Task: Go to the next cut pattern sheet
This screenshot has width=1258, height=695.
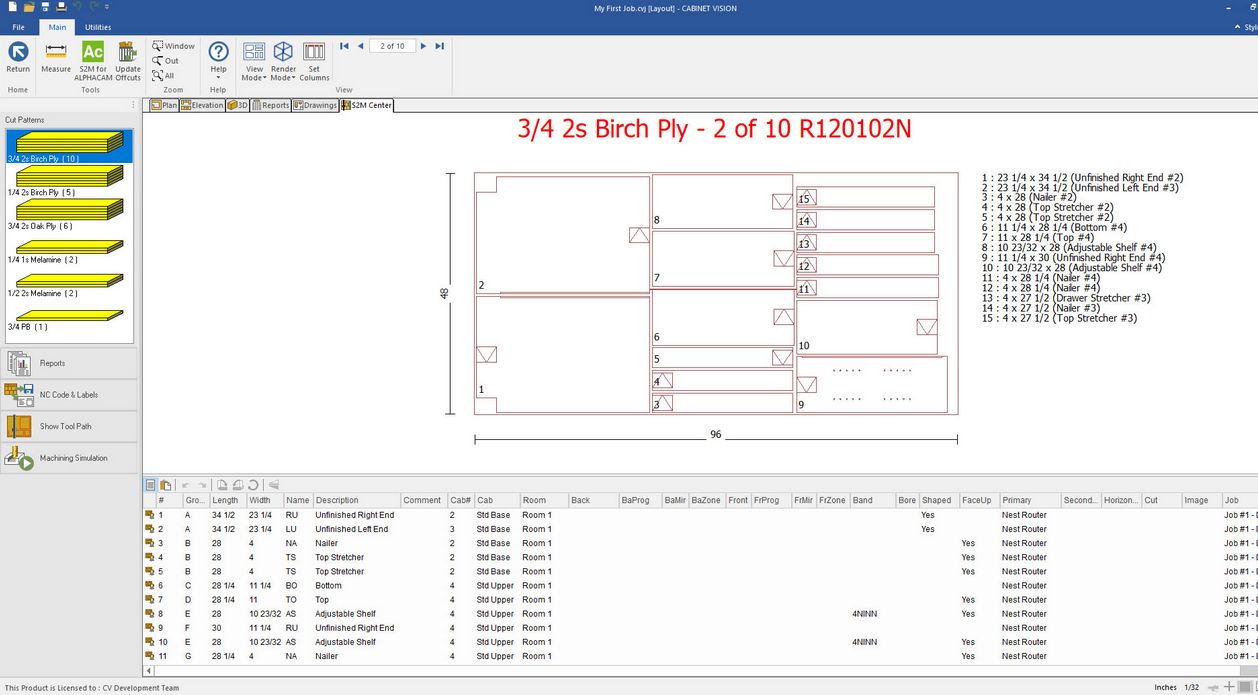Action: [x=423, y=46]
